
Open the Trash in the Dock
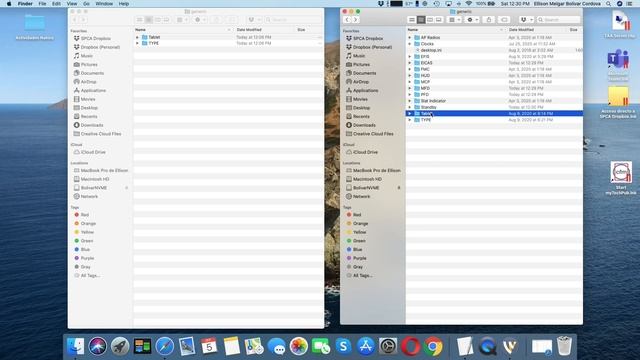[x=564, y=346]
